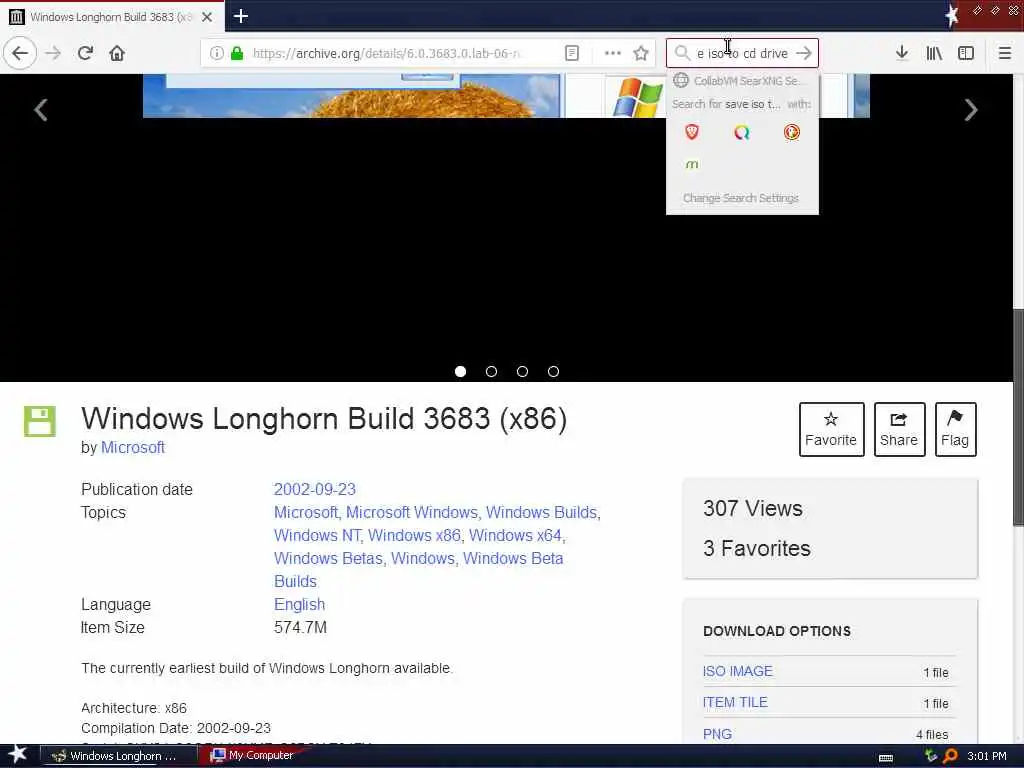The height and width of the screenshot is (768, 1024).
Task: Click the page vertical scrollbar thumb
Action: pos(1018,415)
